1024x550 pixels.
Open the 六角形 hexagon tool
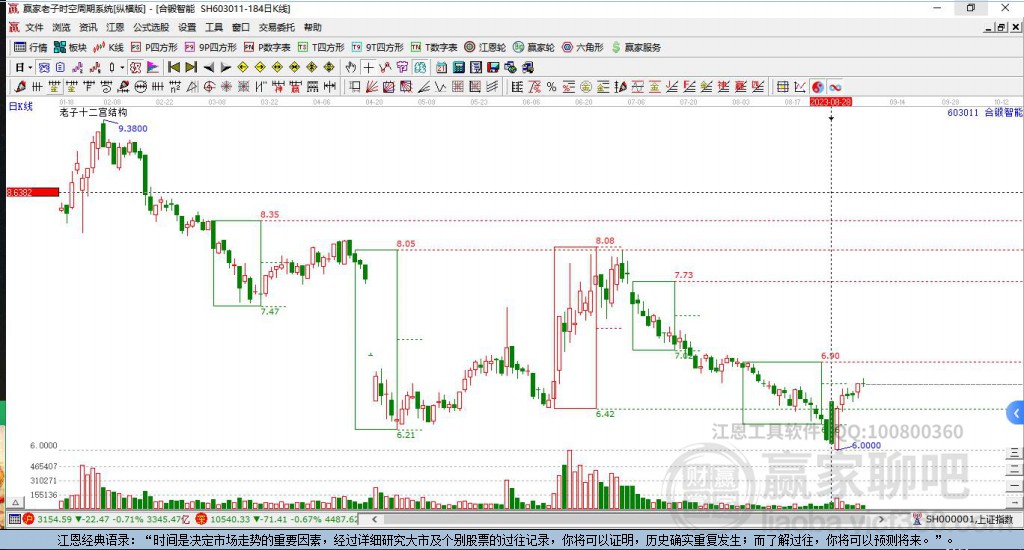[583, 47]
